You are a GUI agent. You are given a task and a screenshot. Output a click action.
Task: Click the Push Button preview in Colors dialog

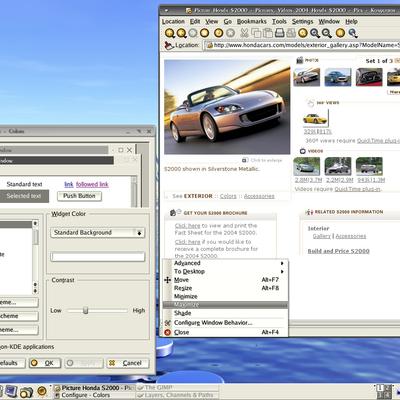79,196
